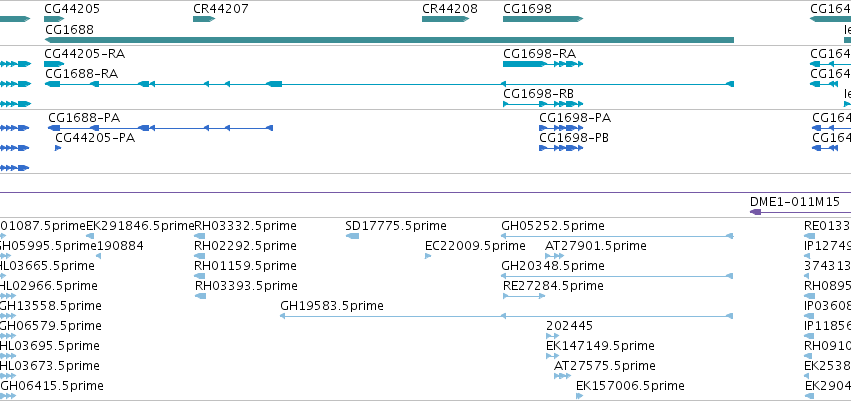Select the CR44208 gene bar

446,19
